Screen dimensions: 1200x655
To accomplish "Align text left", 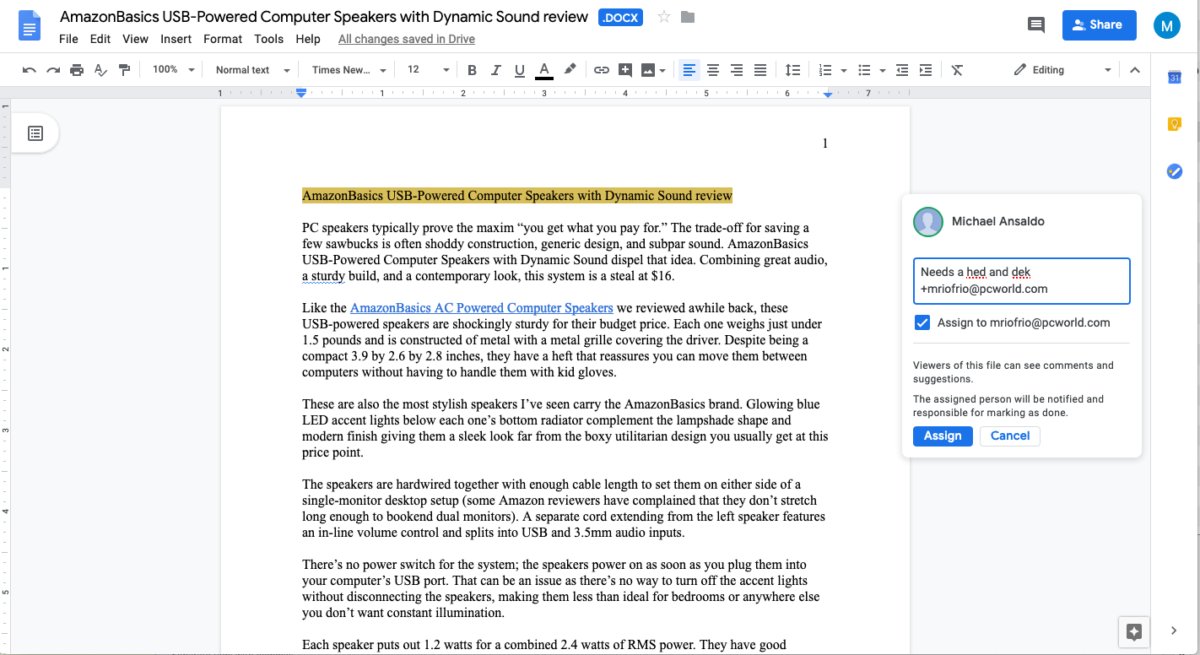I will point(689,70).
